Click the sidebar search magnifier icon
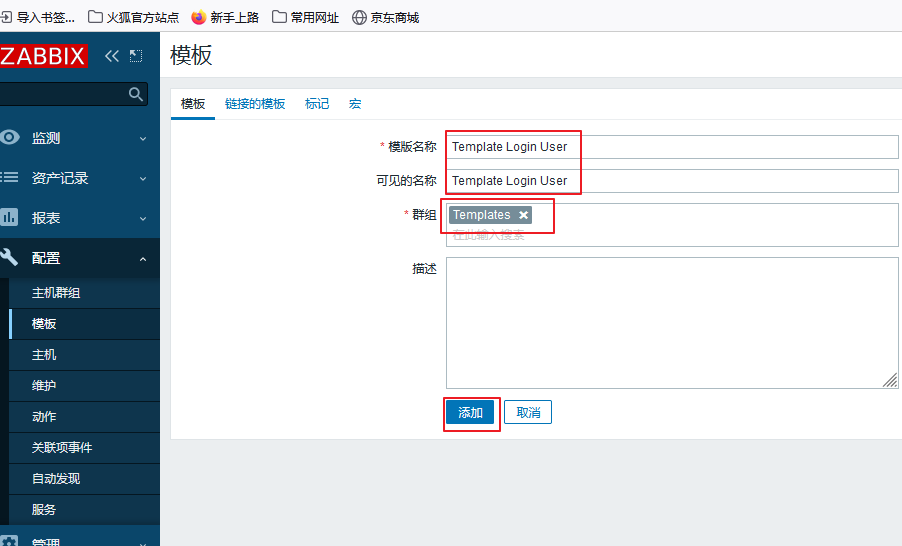 (136, 94)
